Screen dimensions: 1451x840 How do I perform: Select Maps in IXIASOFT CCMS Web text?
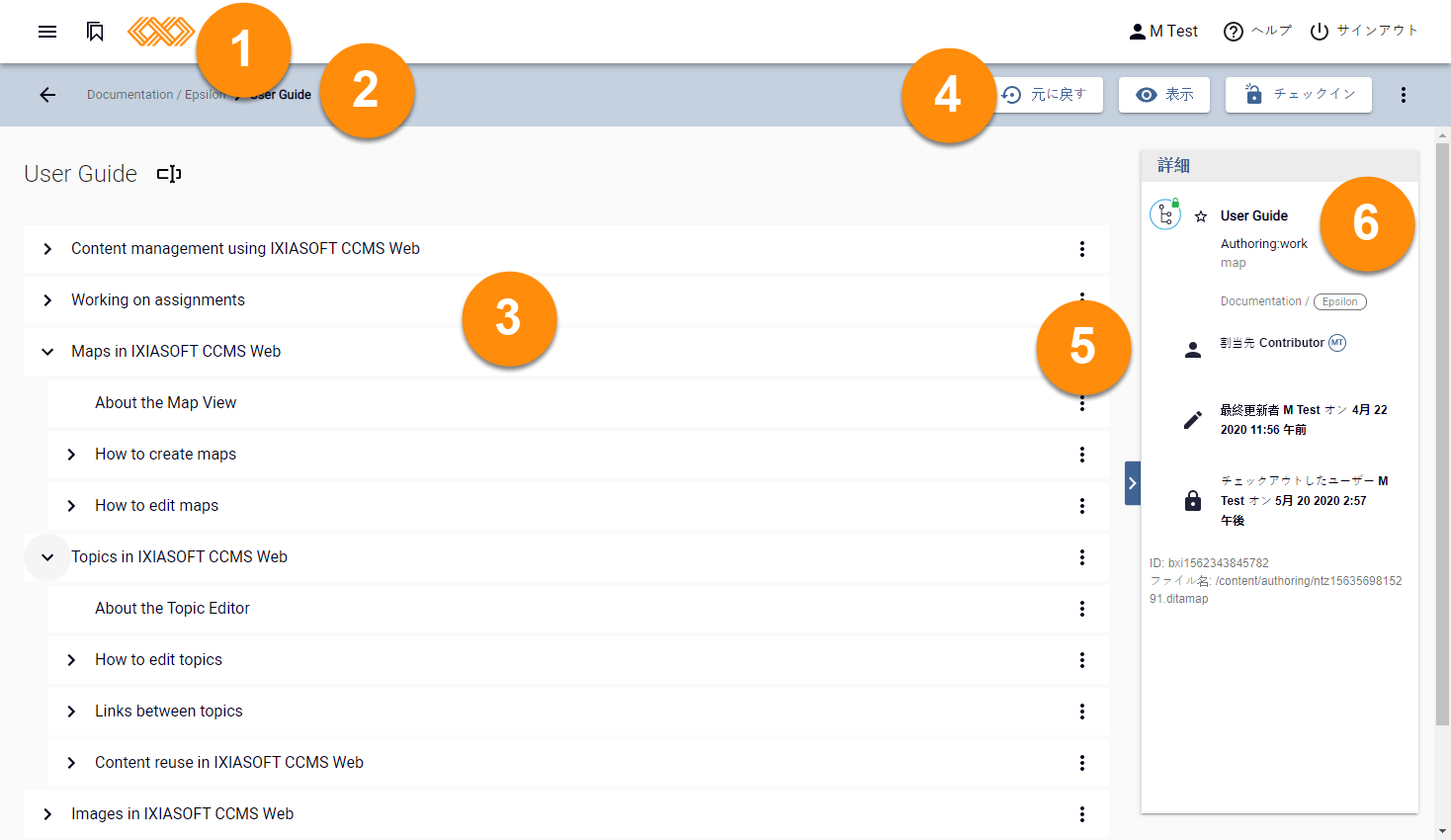pyautogui.click(x=176, y=352)
